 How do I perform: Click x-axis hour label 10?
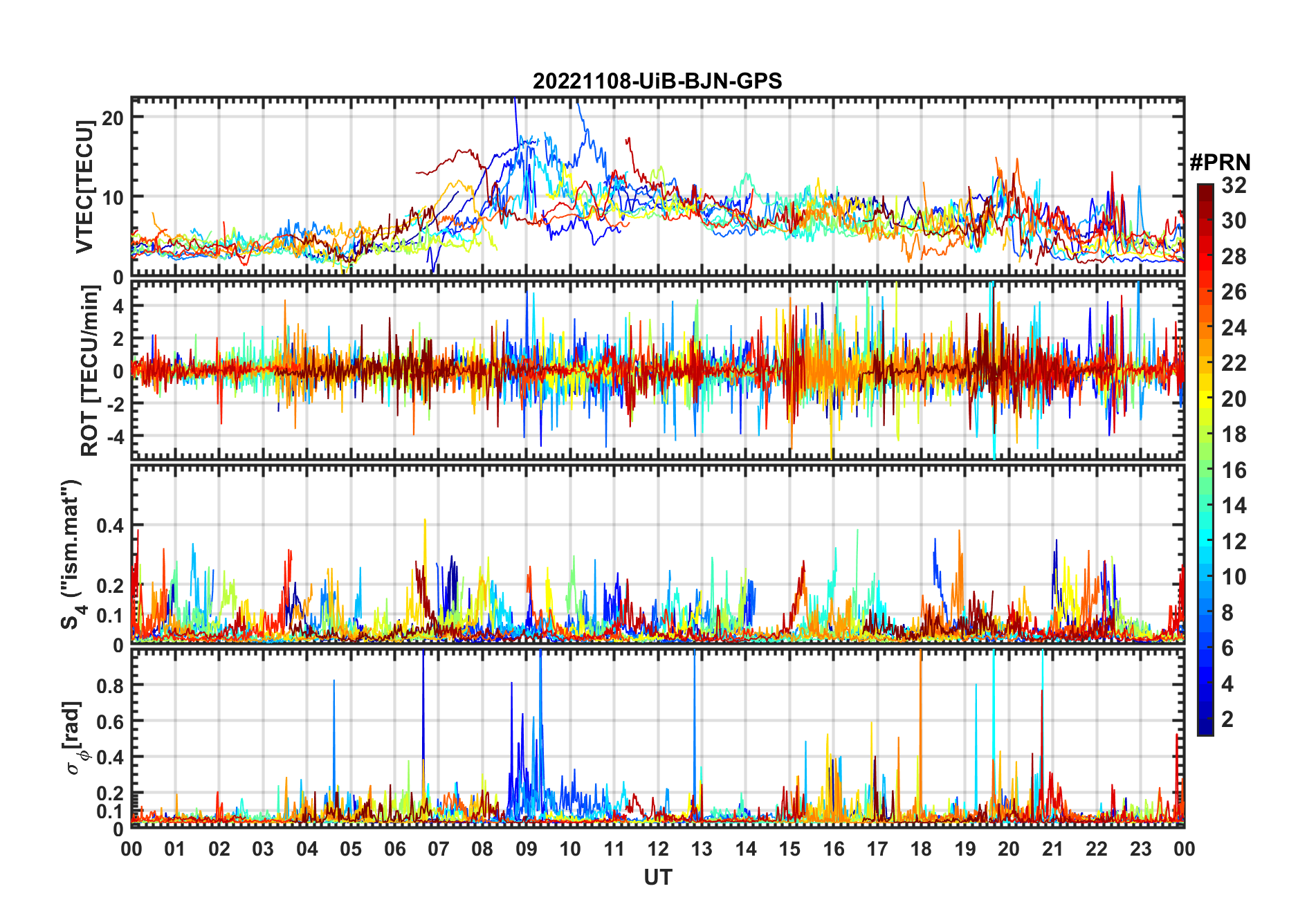click(x=570, y=849)
